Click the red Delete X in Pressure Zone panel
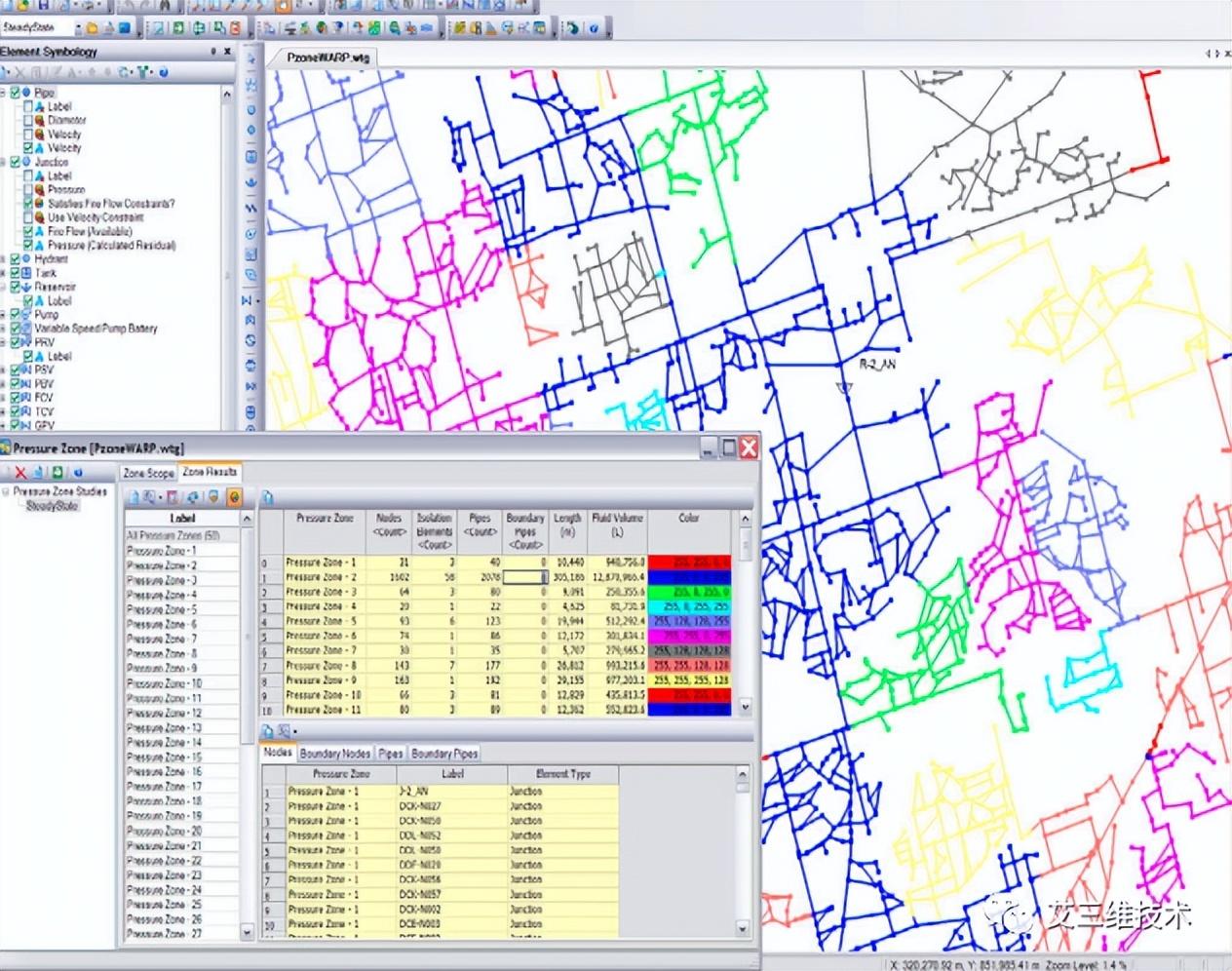The width and height of the screenshot is (1232, 971). 20,472
